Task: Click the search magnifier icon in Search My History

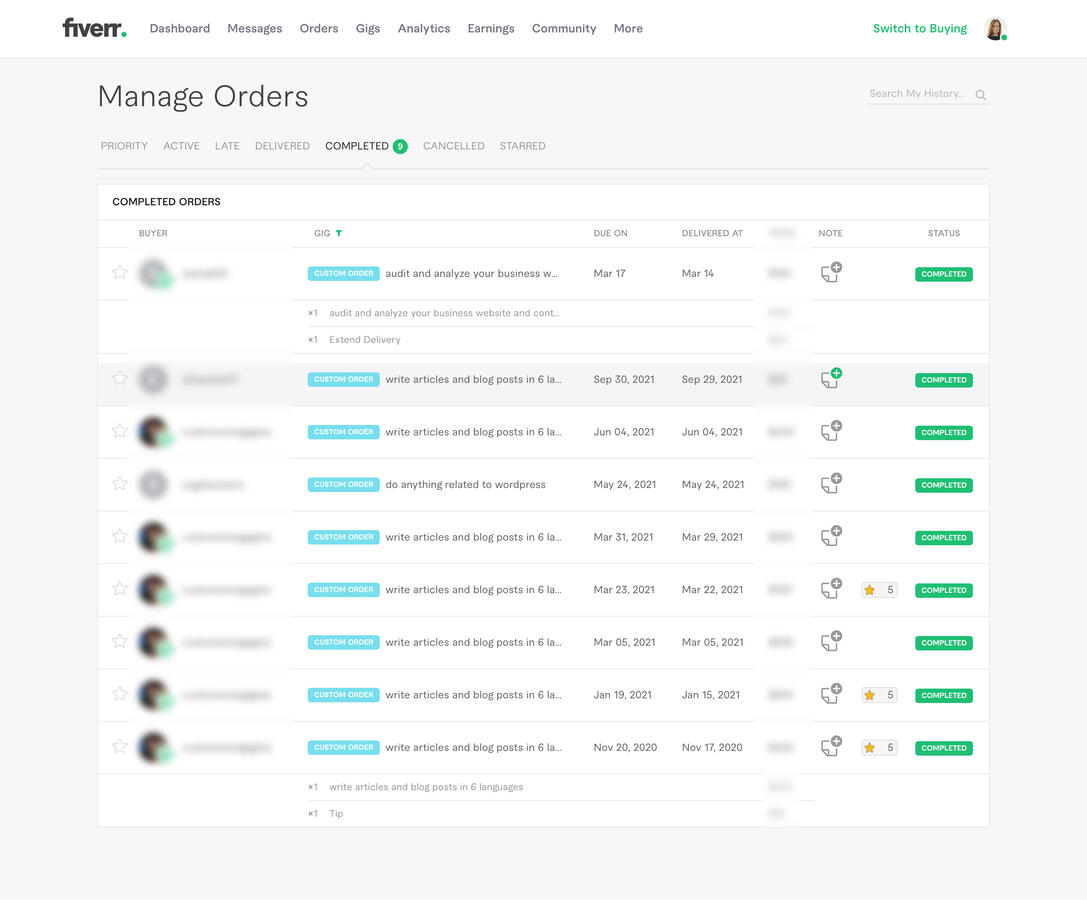Action: (980, 95)
